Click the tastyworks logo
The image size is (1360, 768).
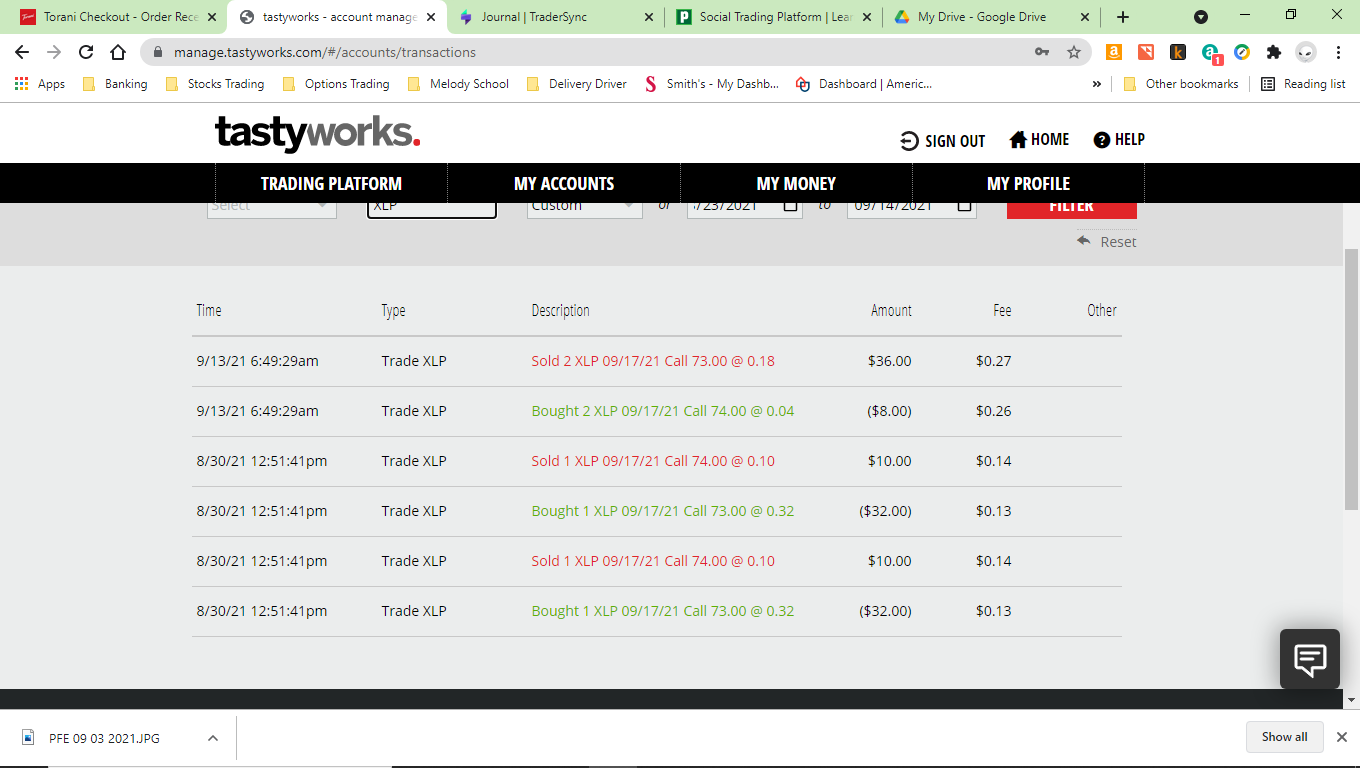pos(317,133)
